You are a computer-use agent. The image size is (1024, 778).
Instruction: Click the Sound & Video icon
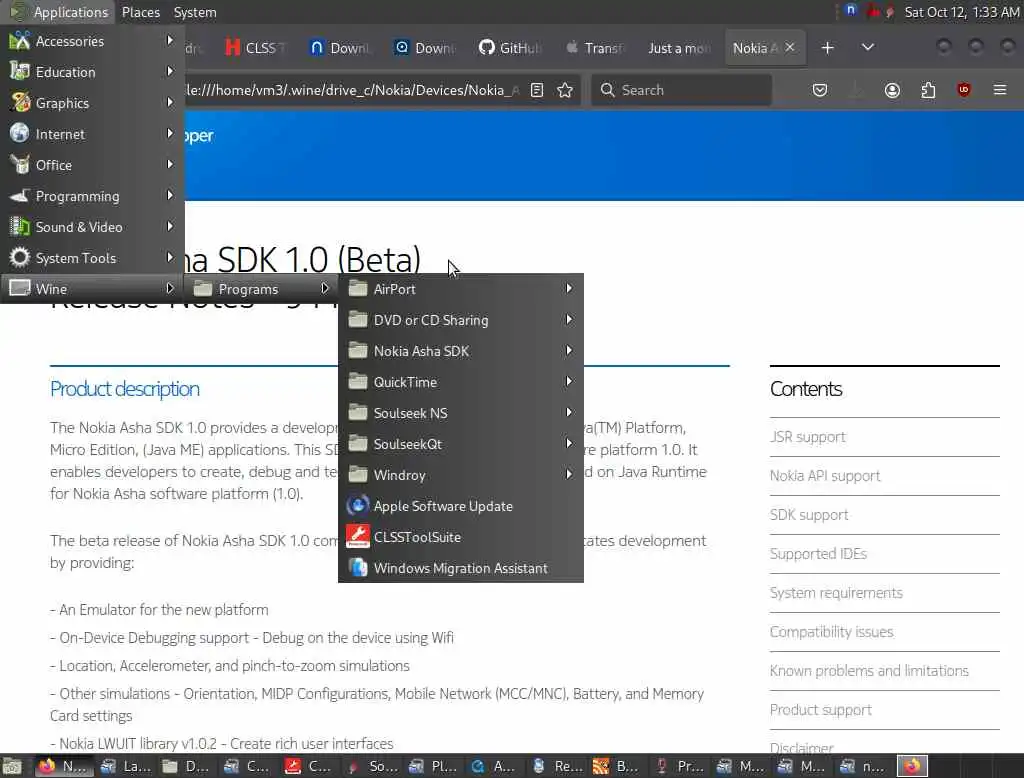(x=20, y=227)
